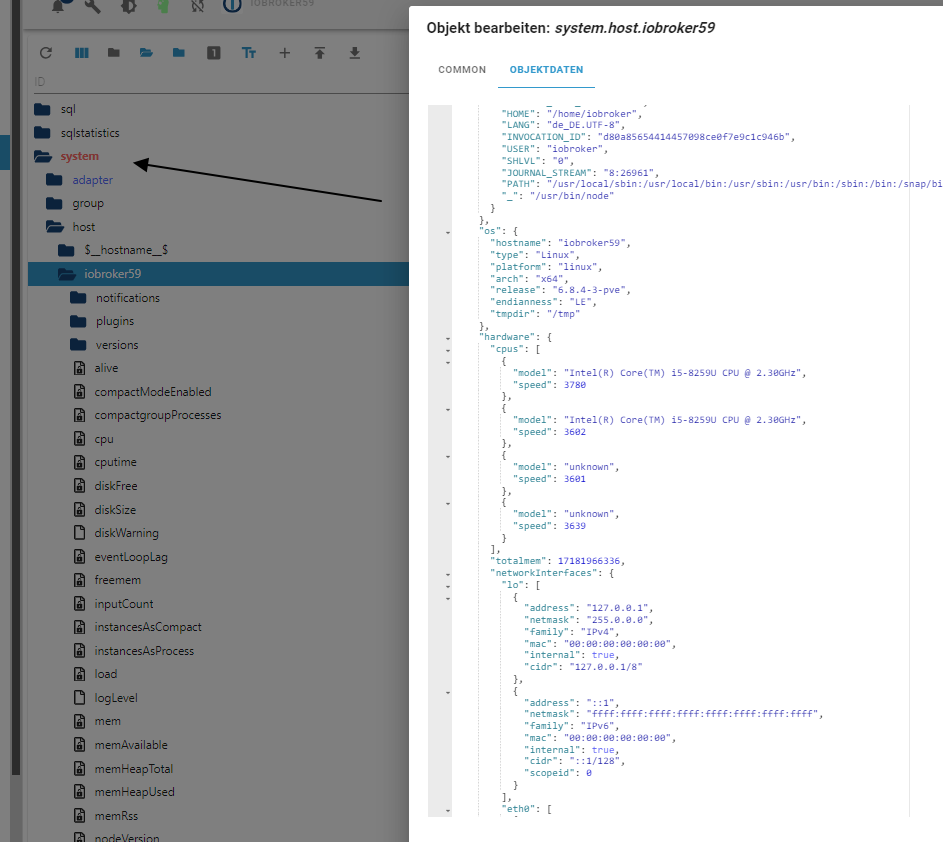Open the column configuration icon
The image size is (943, 842).
click(x=81, y=53)
